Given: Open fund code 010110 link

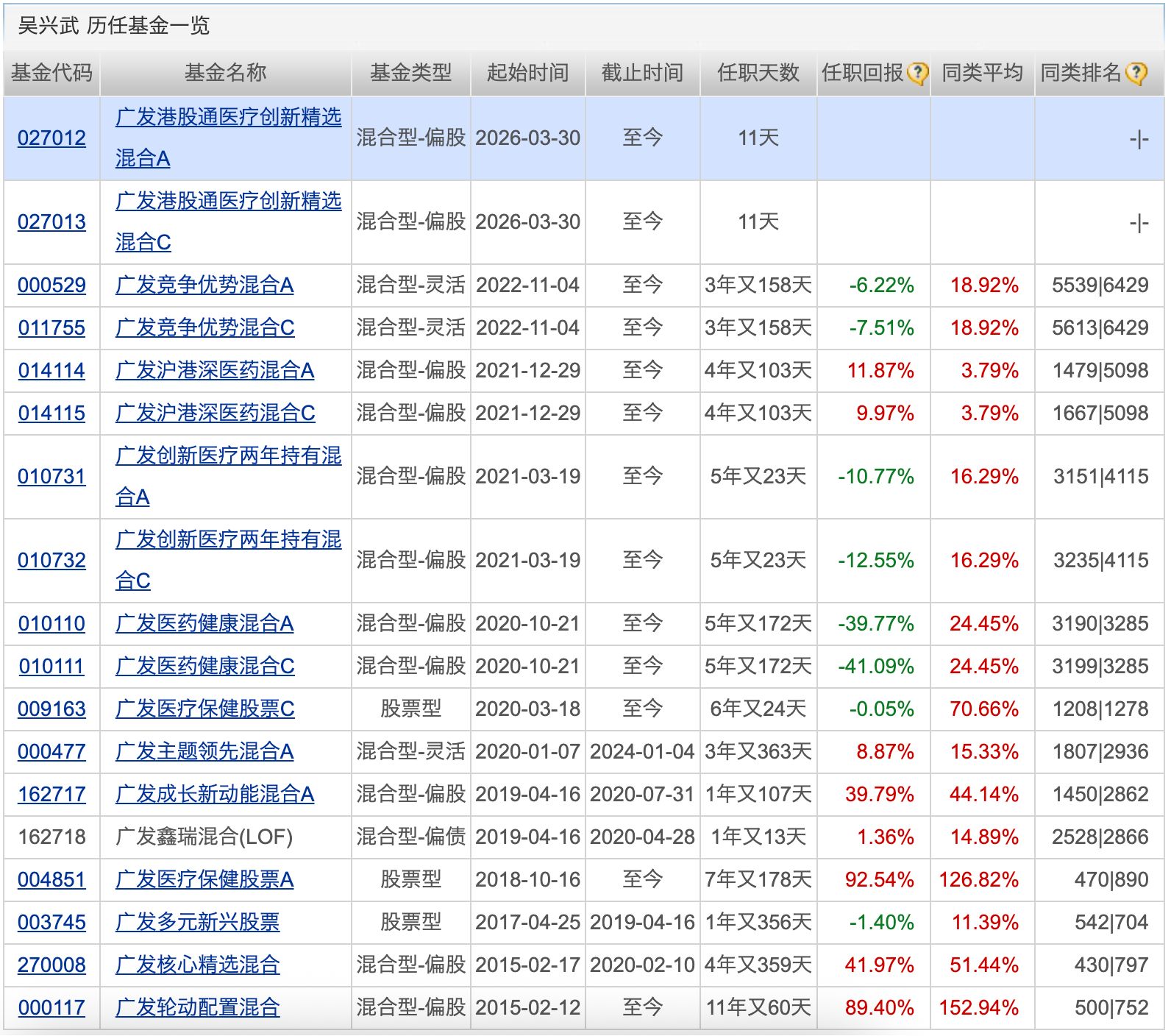Looking at the screenshot, I should [x=51, y=624].
